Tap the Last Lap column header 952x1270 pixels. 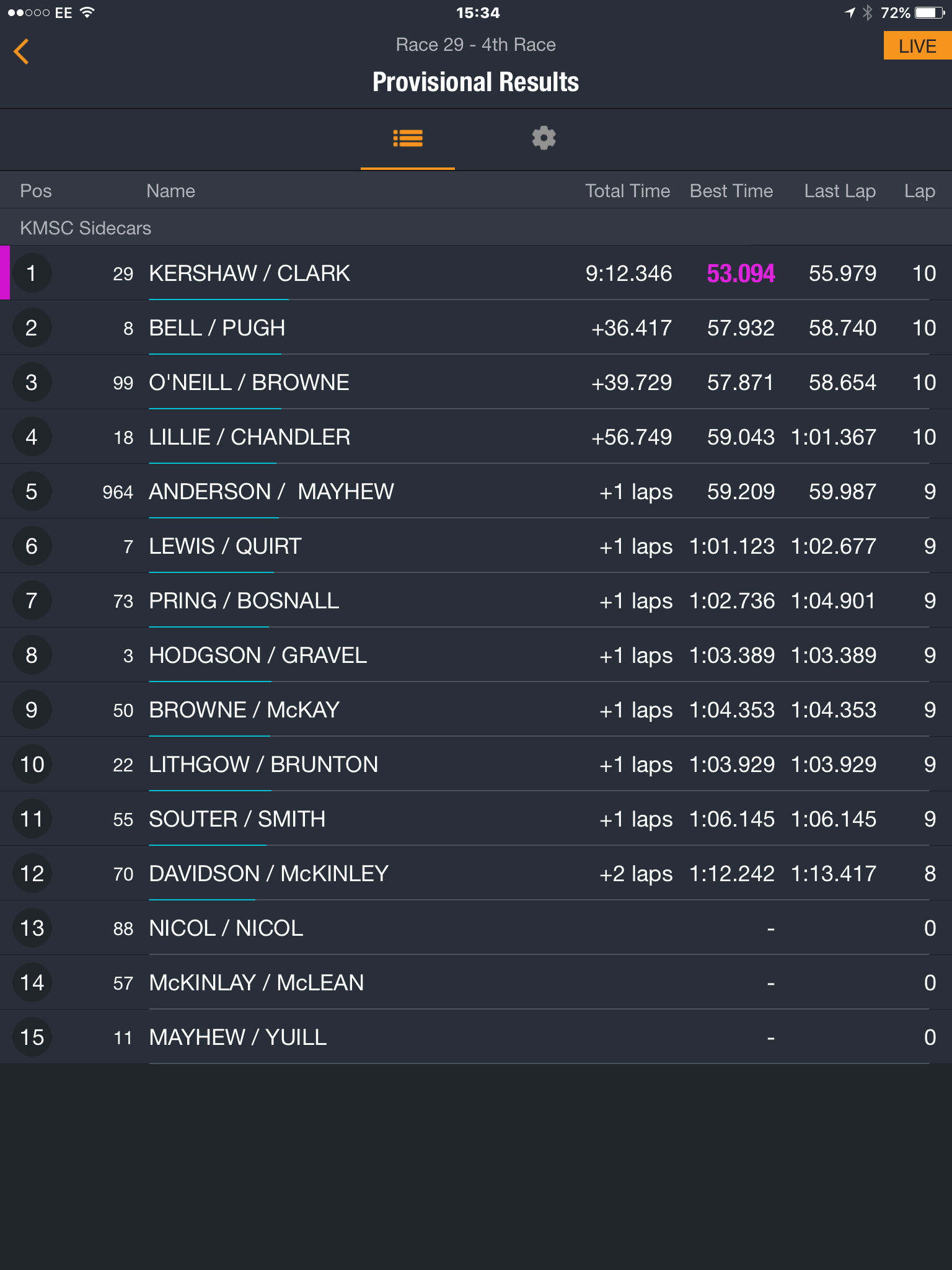(x=840, y=191)
